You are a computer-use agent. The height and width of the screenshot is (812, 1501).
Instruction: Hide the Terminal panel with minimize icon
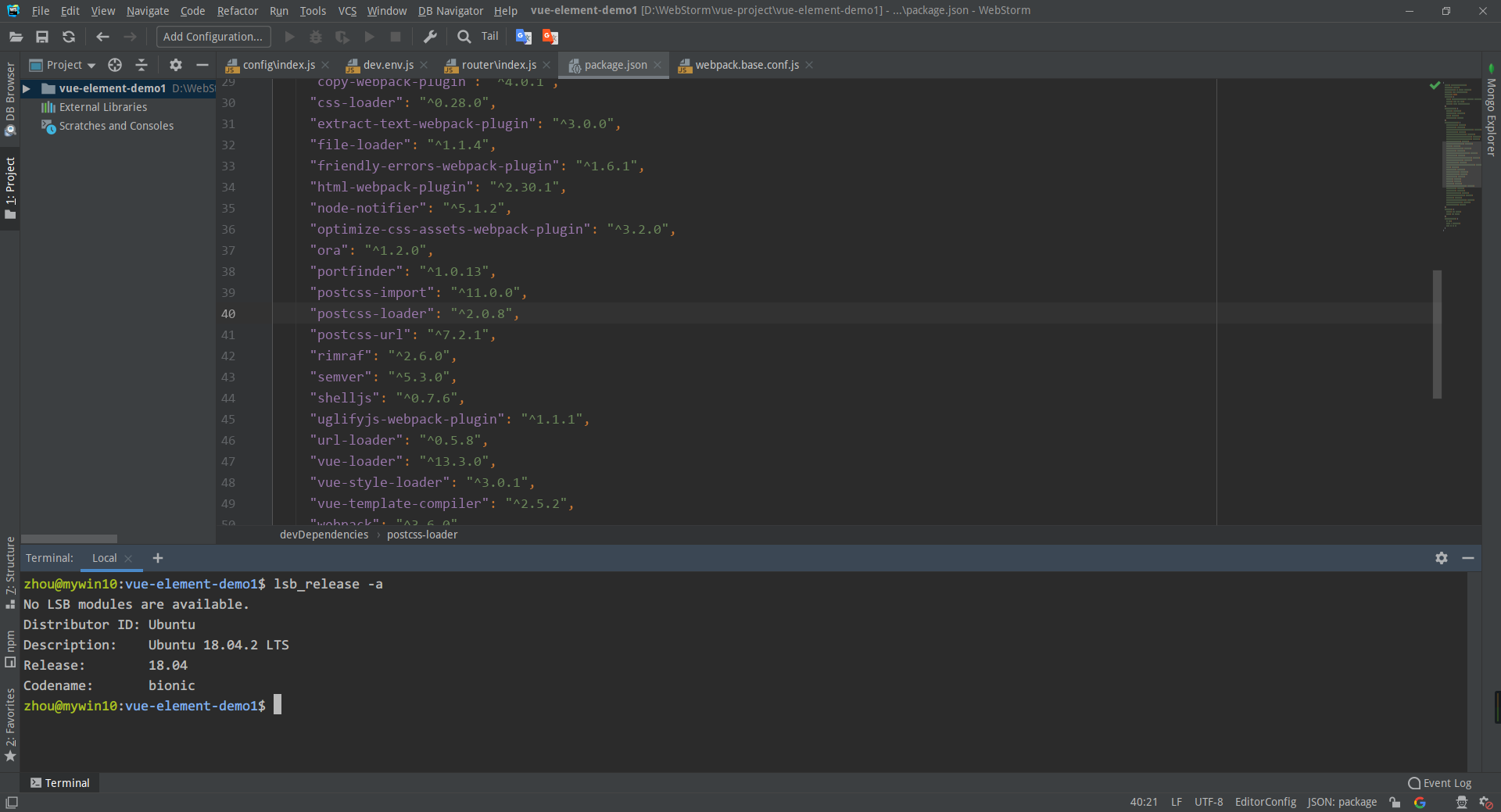pyautogui.click(x=1468, y=558)
